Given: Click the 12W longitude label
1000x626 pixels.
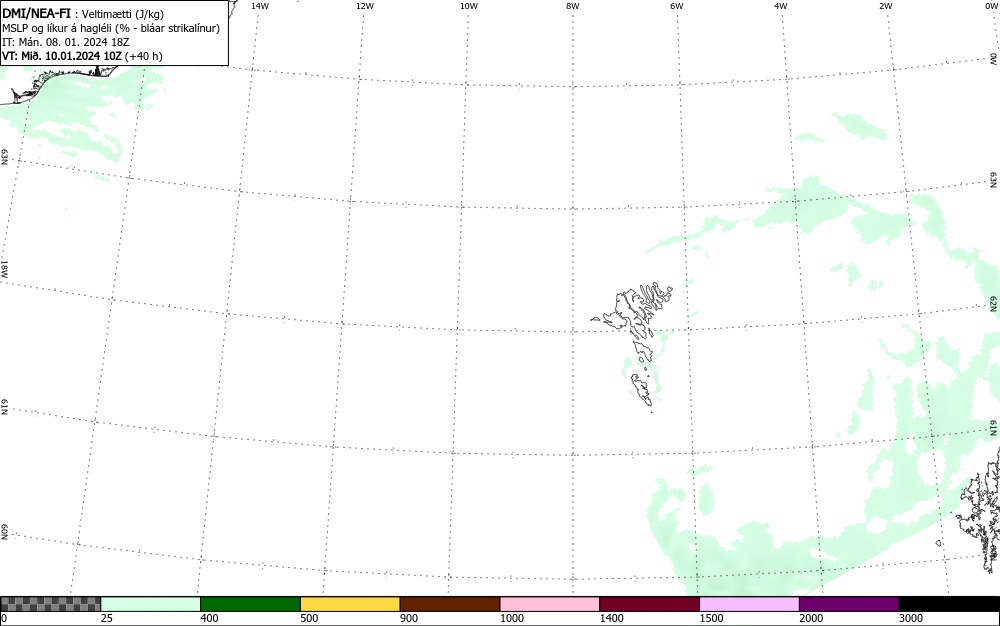Looking at the screenshot, I should 365,6.
